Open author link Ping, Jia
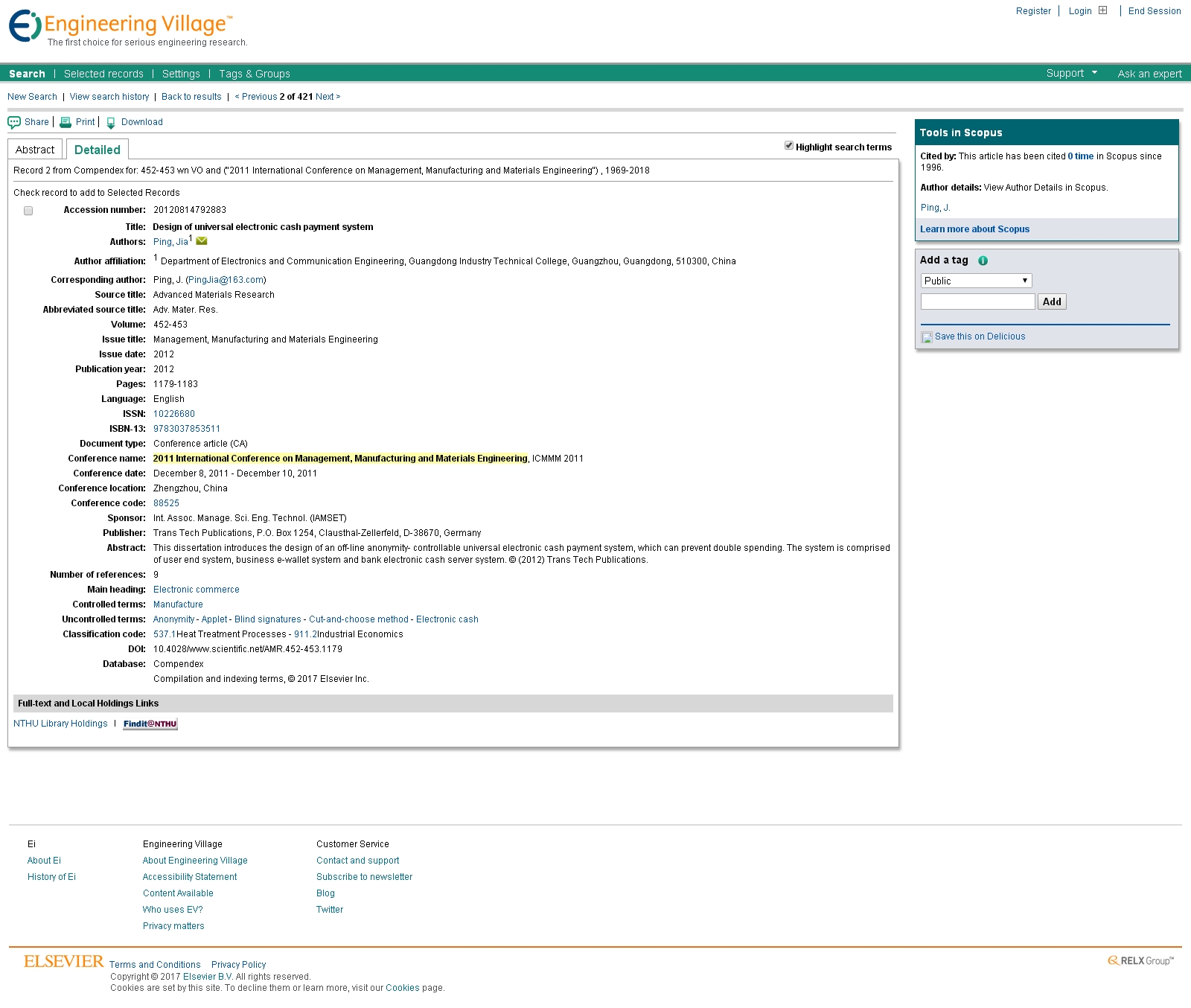Viewport: 1191px width, 1008px height. pos(170,242)
